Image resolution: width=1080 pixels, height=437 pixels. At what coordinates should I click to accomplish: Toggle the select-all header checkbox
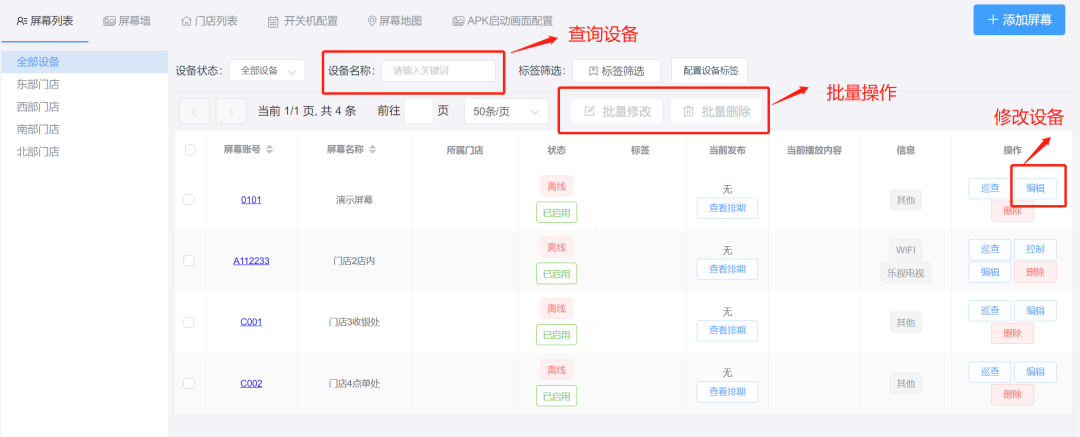191,150
